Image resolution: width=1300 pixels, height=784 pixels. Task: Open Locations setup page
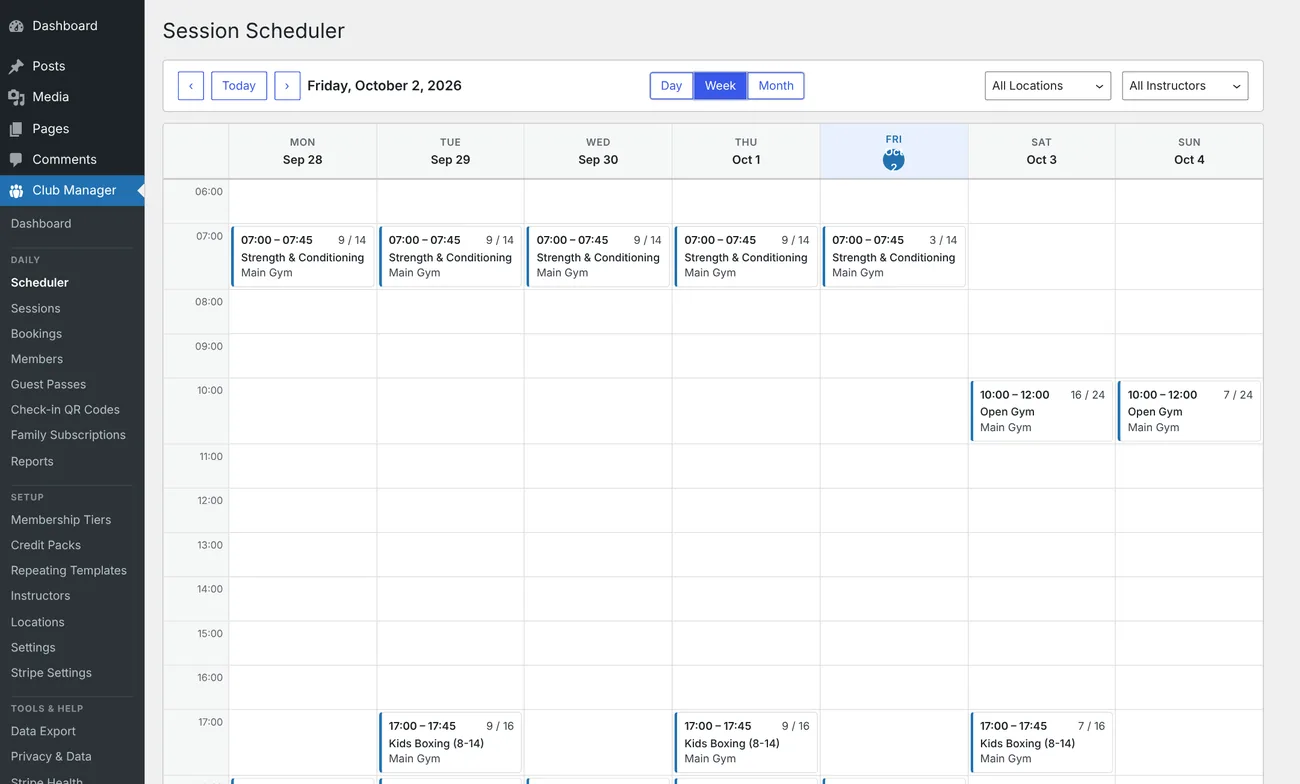38,622
